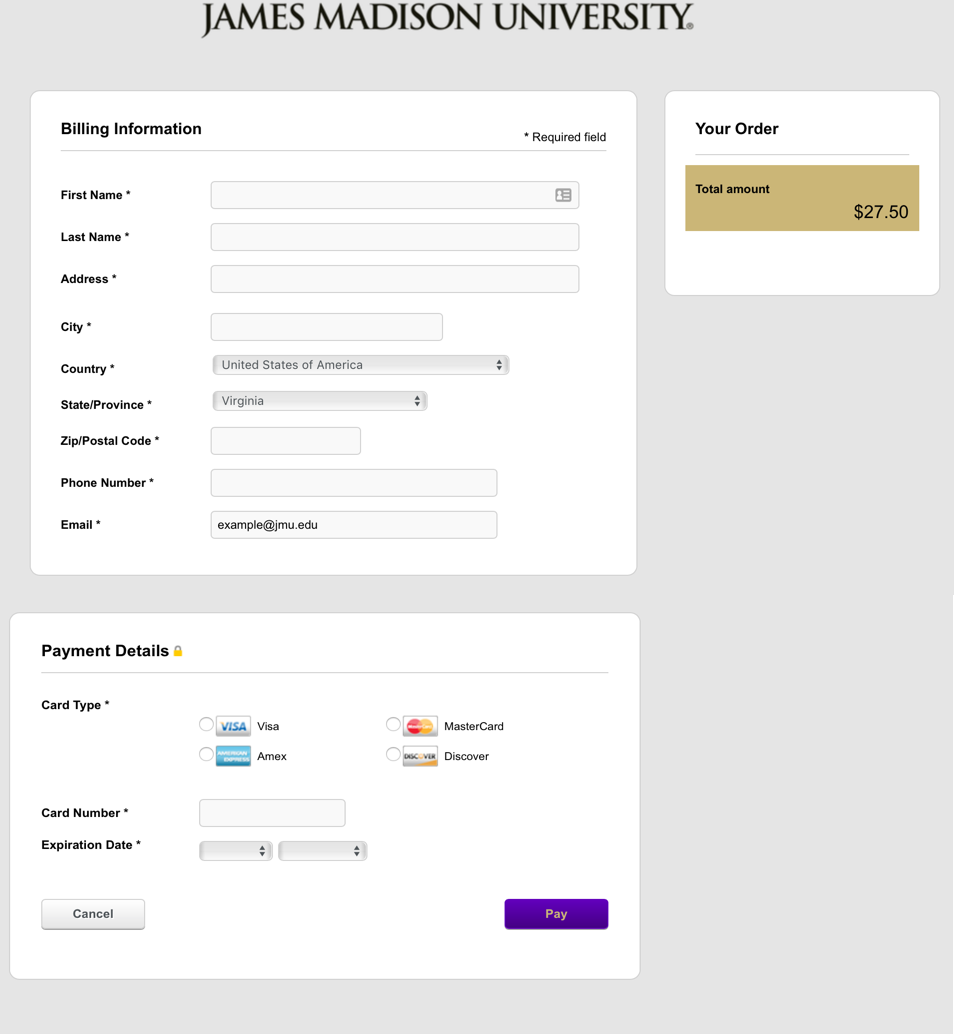Click the James Madison University logo
The width and height of the screenshot is (954, 1034).
(x=447, y=18)
